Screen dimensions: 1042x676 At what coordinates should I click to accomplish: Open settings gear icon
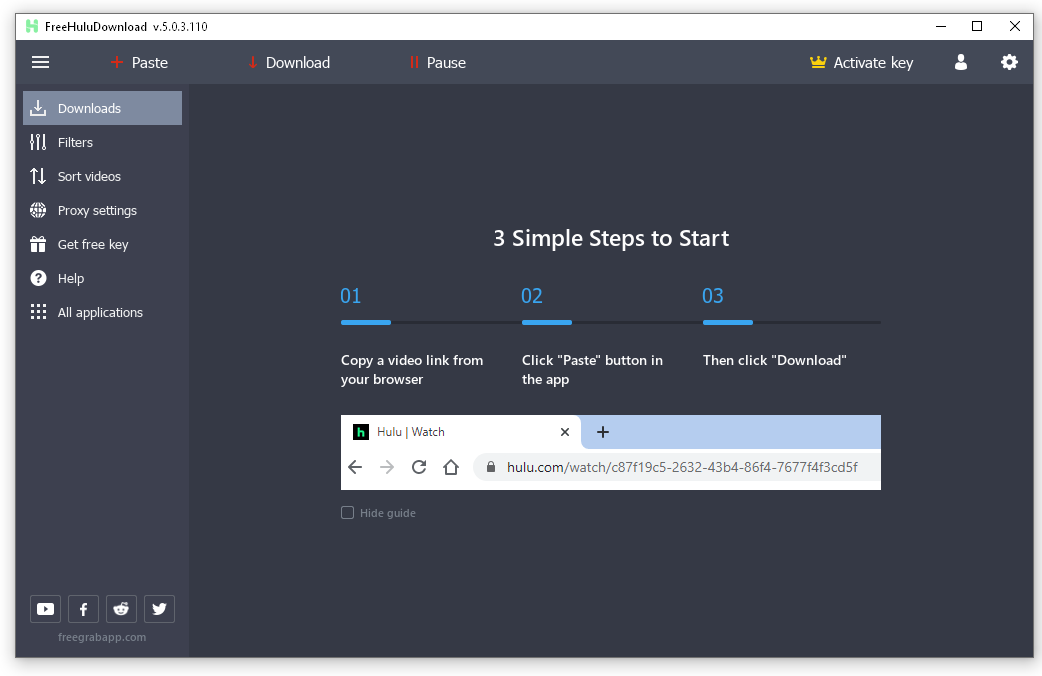(1009, 62)
